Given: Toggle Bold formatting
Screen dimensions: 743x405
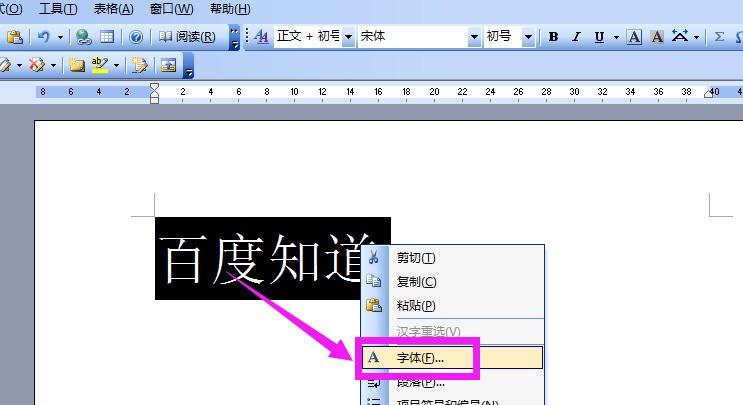Looking at the screenshot, I should click(553, 37).
